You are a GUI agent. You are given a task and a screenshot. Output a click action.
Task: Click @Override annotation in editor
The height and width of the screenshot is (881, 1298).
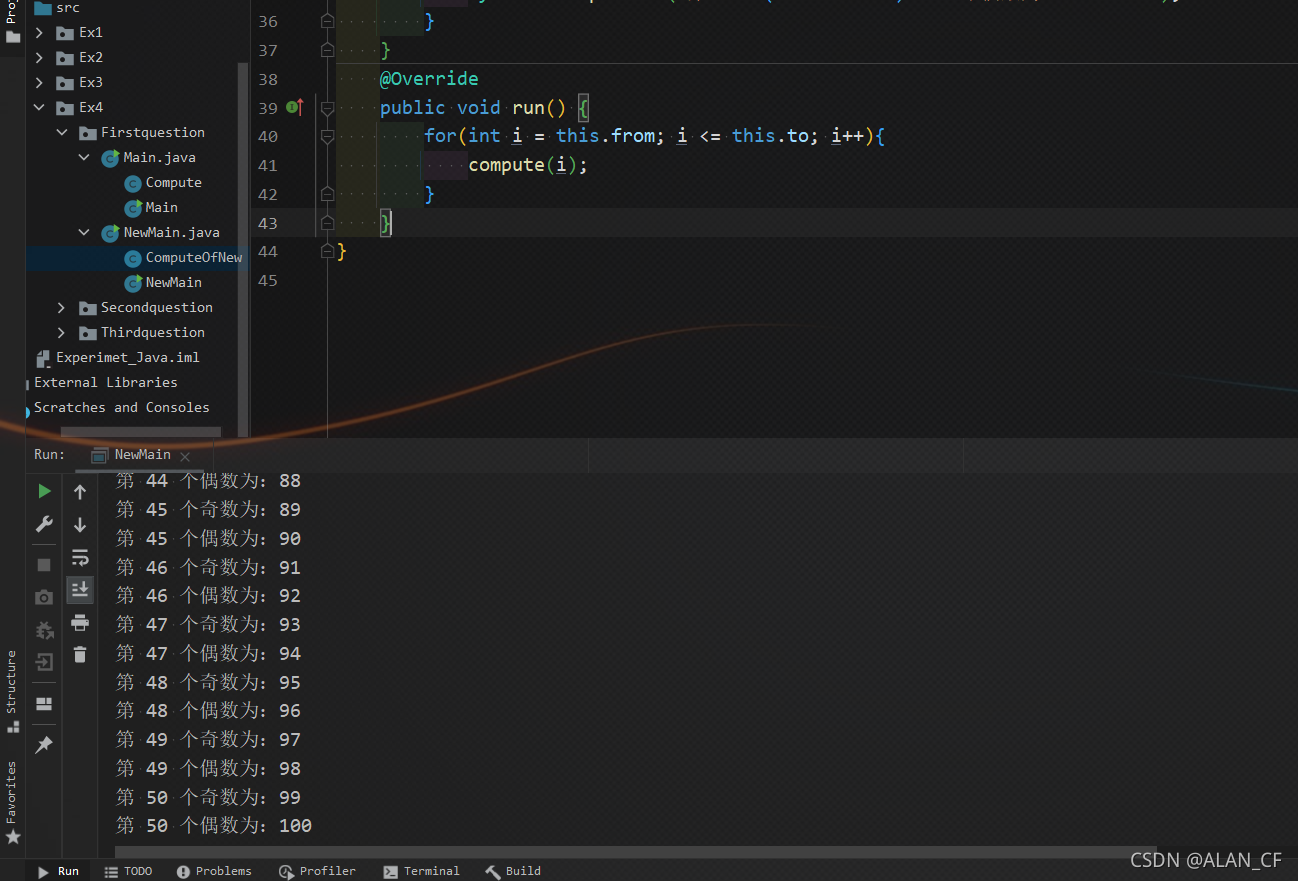click(429, 78)
